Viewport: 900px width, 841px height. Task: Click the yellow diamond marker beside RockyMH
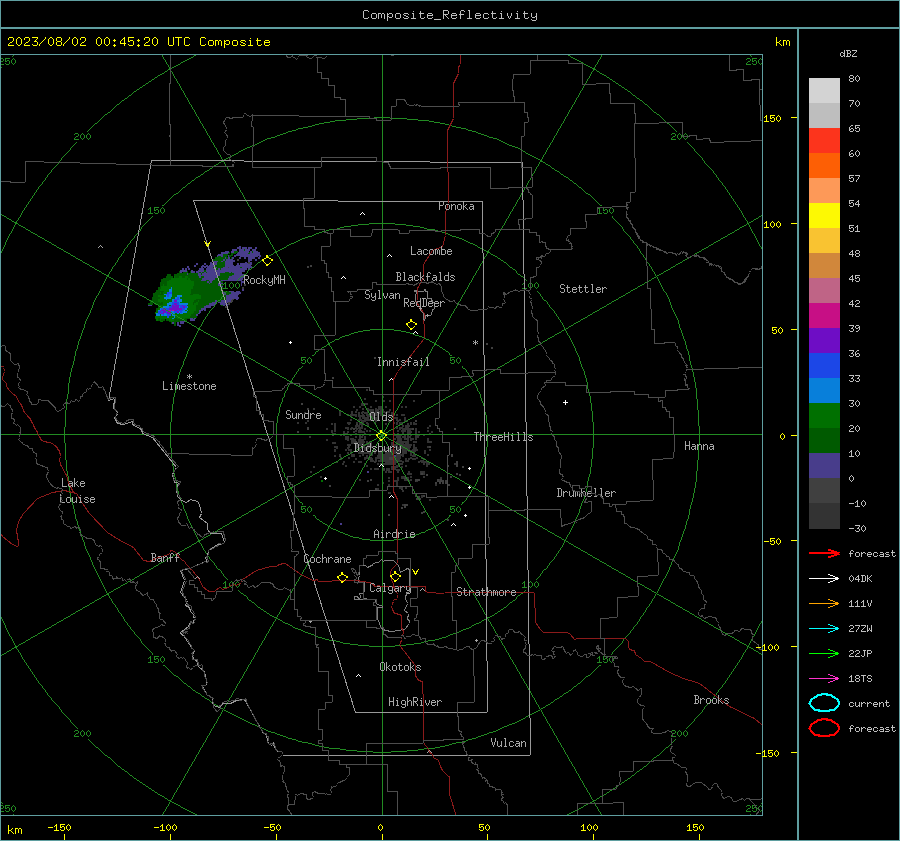tap(267, 261)
